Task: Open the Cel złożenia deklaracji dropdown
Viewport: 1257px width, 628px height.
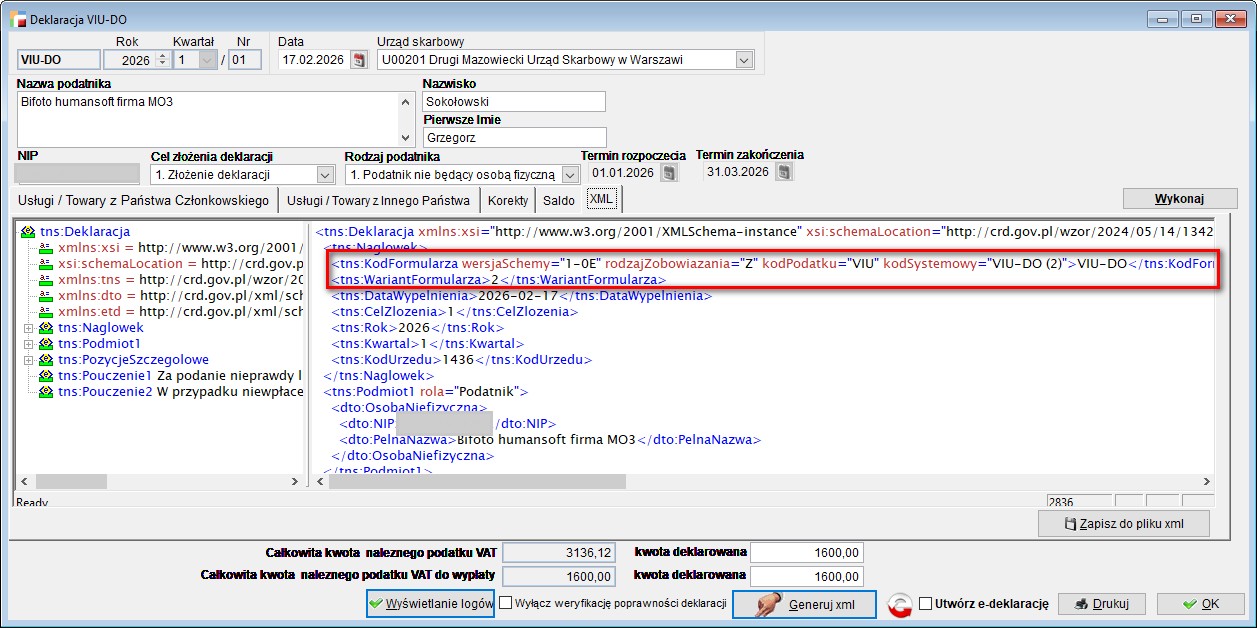Action: (325, 174)
